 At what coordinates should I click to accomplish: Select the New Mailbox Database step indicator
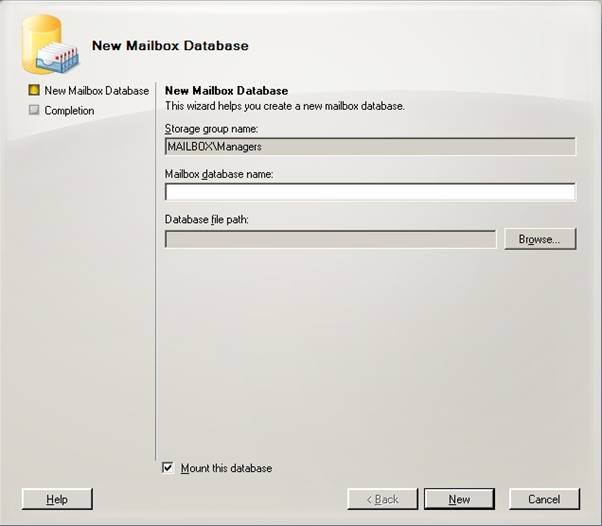click(34, 90)
